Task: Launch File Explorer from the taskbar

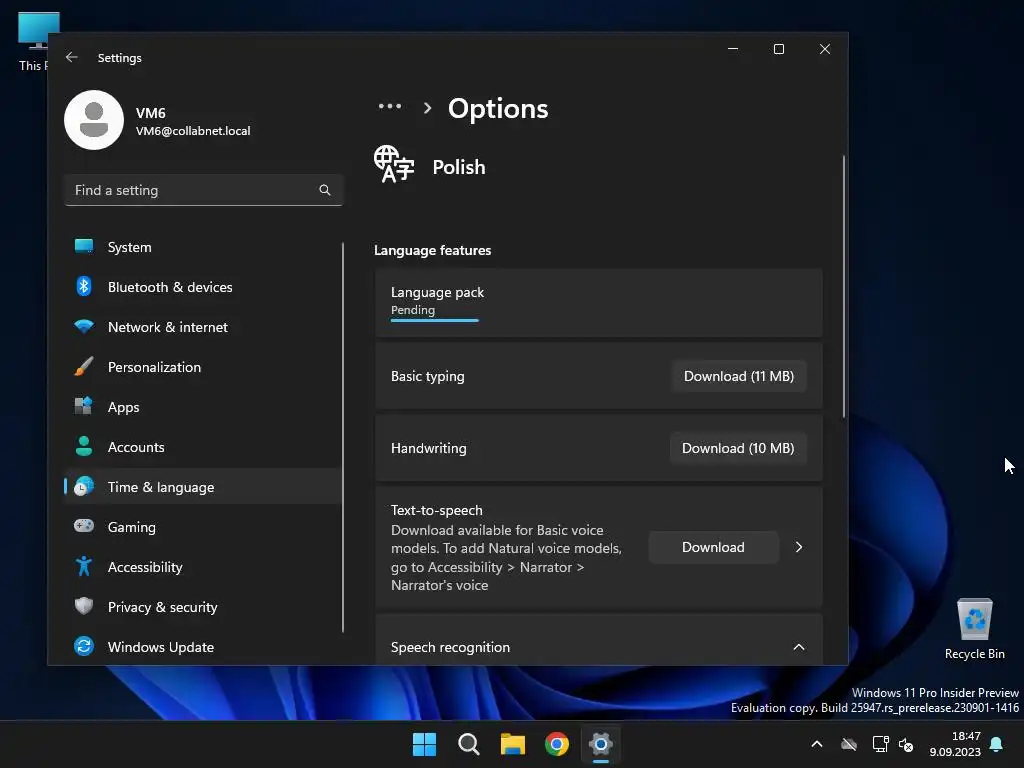Action: pyautogui.click(x=513, y=744)
